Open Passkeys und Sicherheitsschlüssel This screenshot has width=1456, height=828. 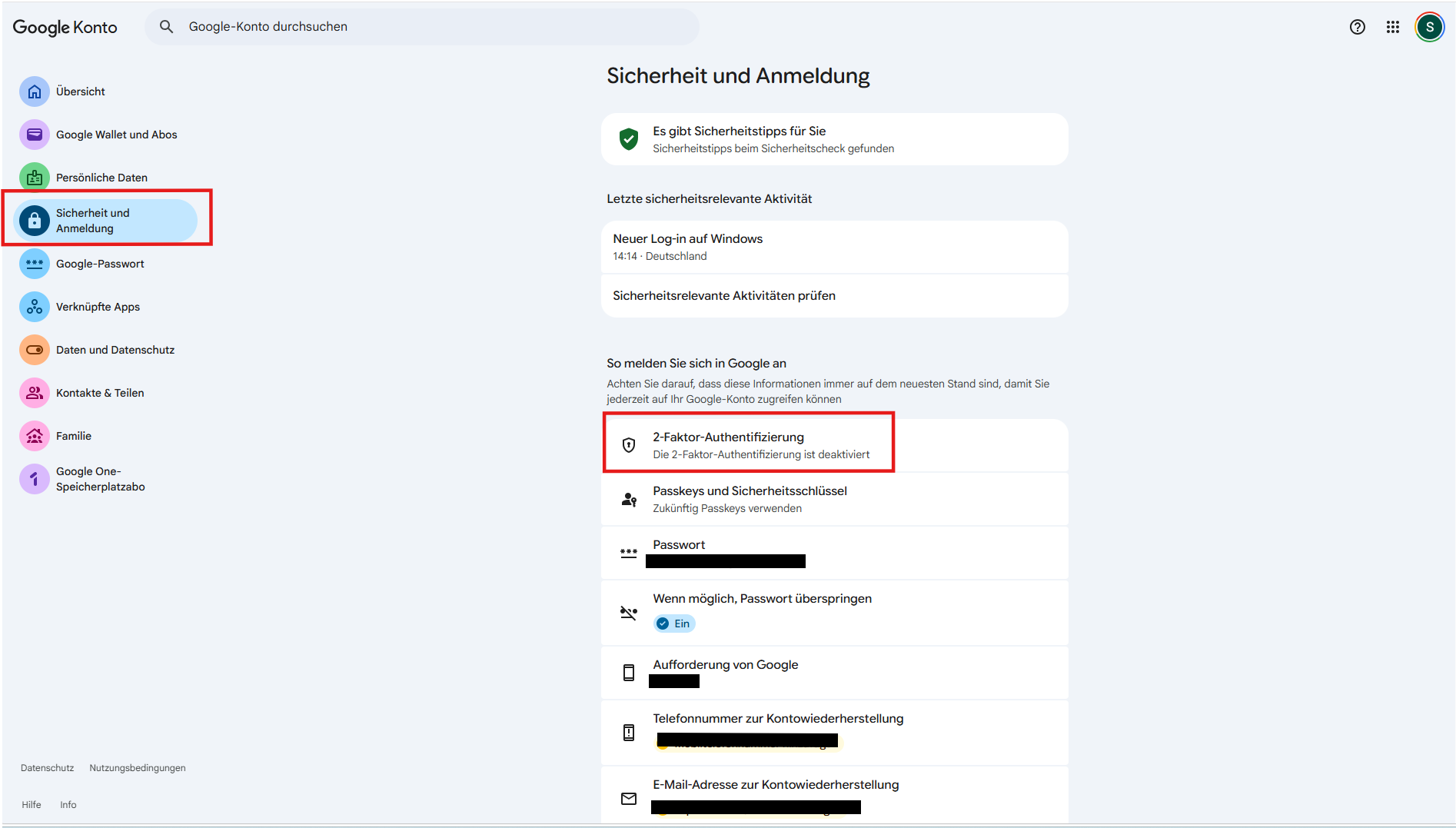(x=835, y=500)
